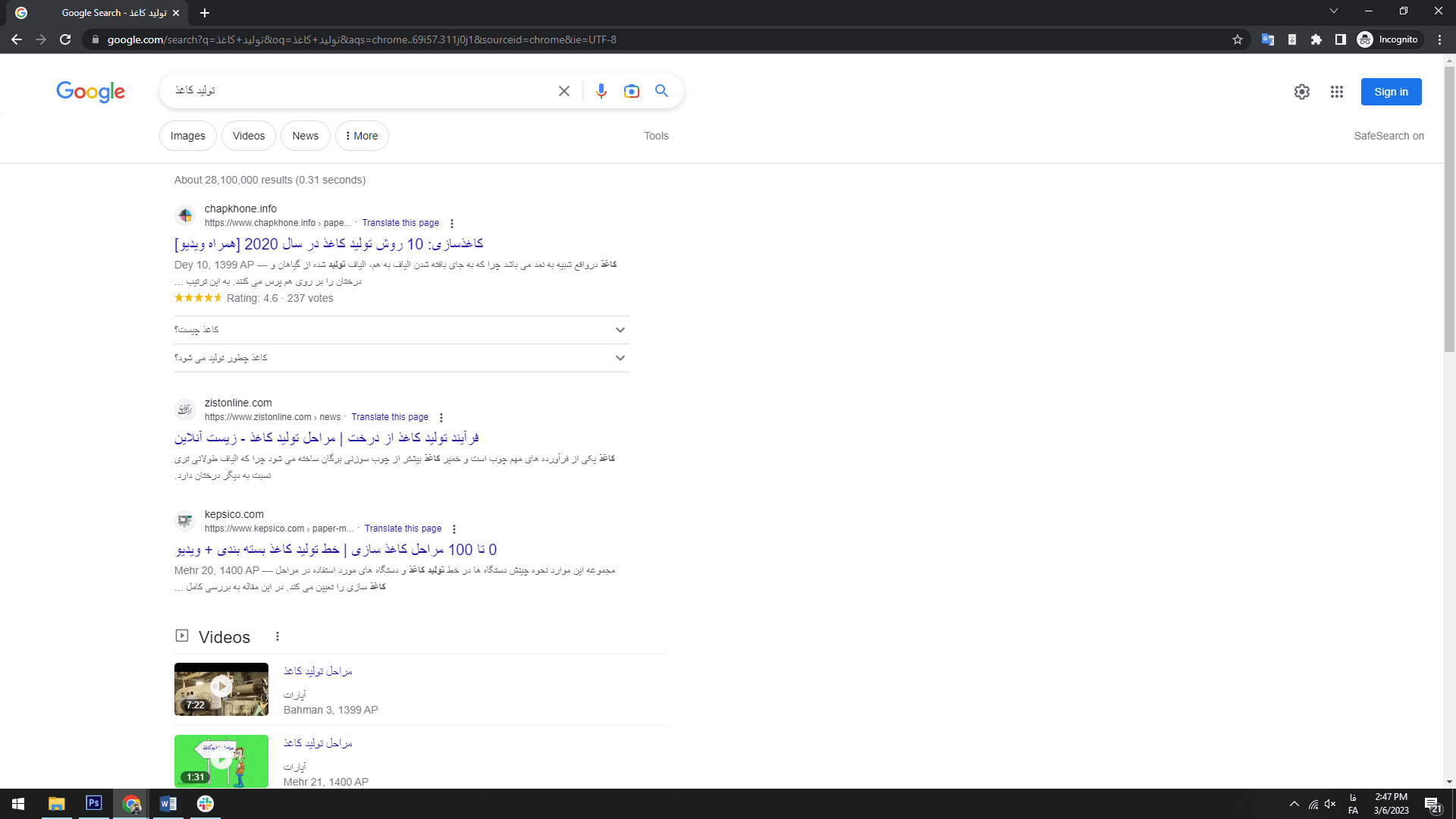Open search Tools
Screen dimensions: 1456x819
pyautogui.click(x=656, y=136)
